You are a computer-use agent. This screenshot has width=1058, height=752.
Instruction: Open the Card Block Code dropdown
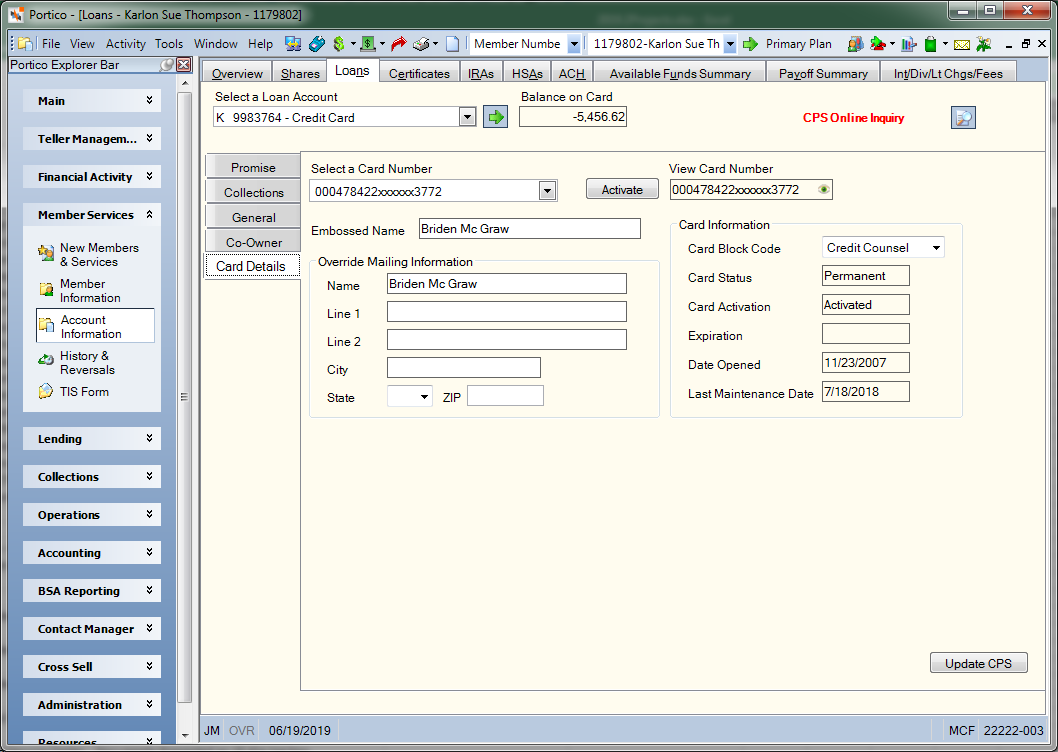936,248
